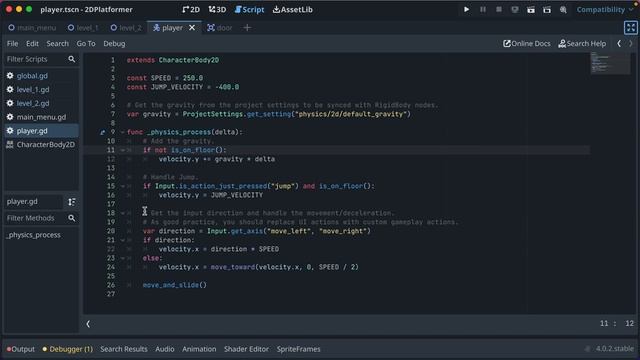Click the move_and_slide() call
This screenshot has width=640, height=360.
pyautogui.click(x=175, y=285)
